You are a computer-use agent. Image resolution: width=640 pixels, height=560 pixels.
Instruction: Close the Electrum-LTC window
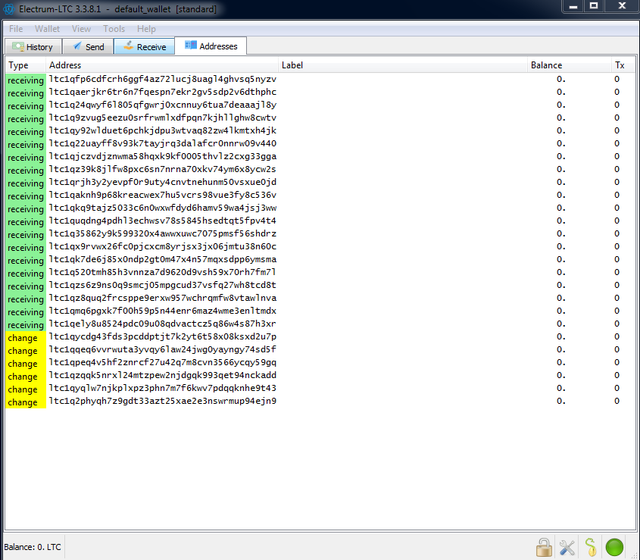(x=622, y=6)
